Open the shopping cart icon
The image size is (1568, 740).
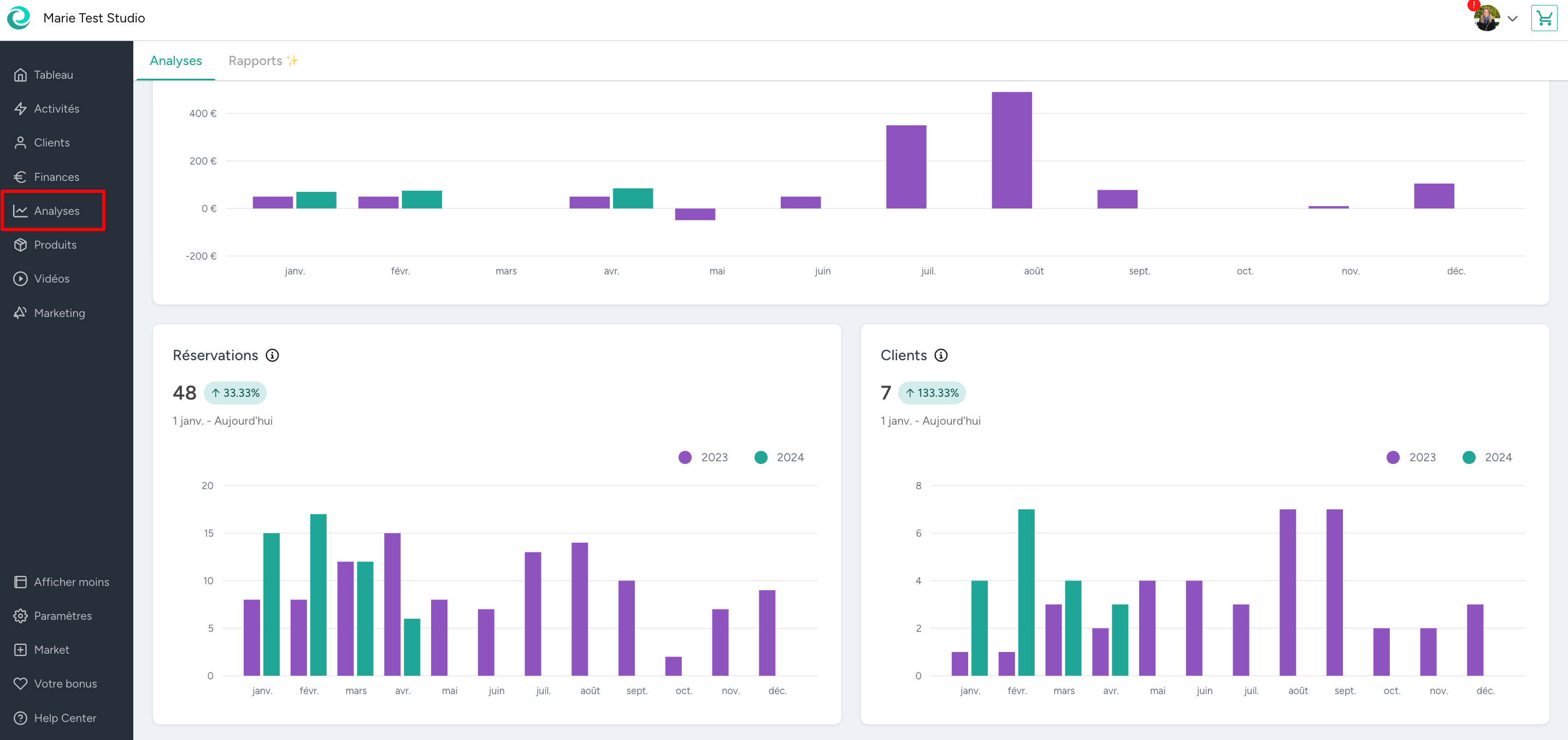pos(1543,18)
